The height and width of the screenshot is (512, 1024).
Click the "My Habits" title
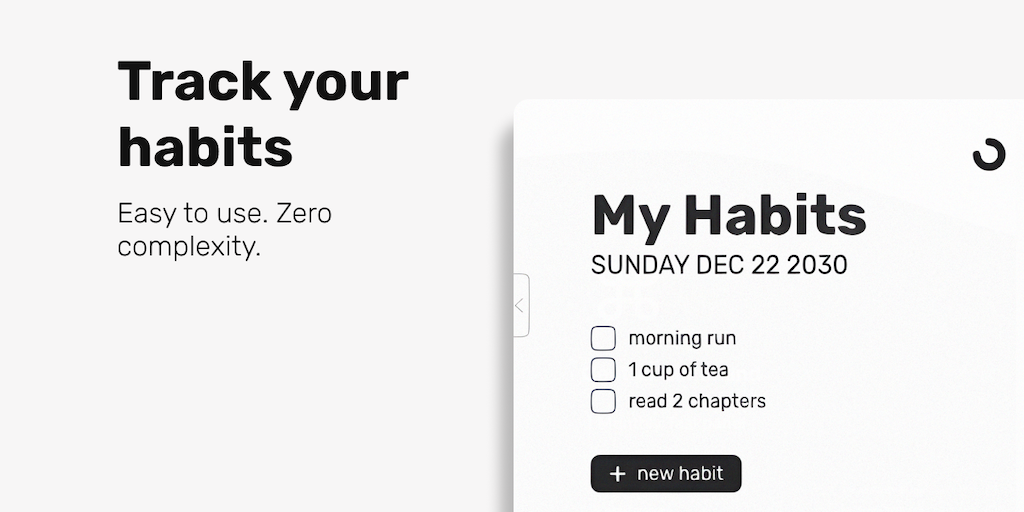click(728, 215)
